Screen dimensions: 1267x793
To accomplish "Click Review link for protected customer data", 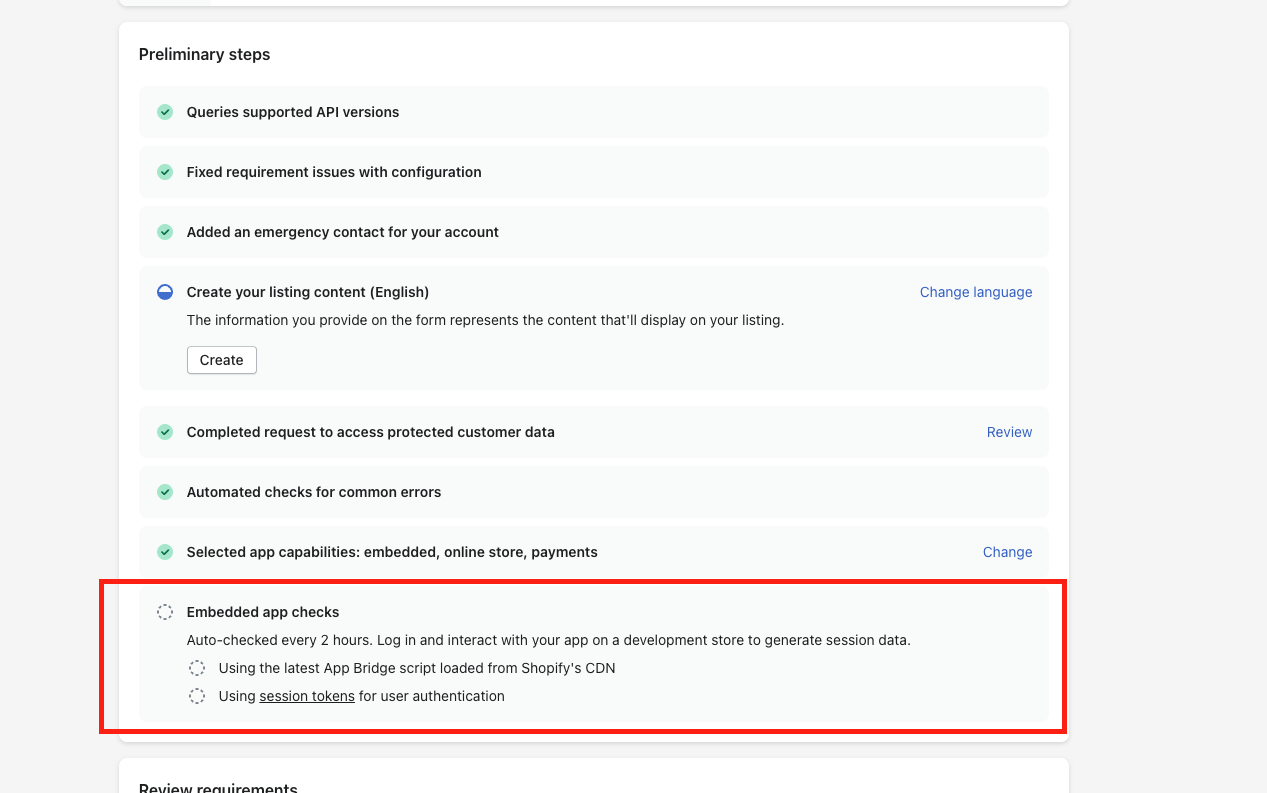I will click(1009, 432).
